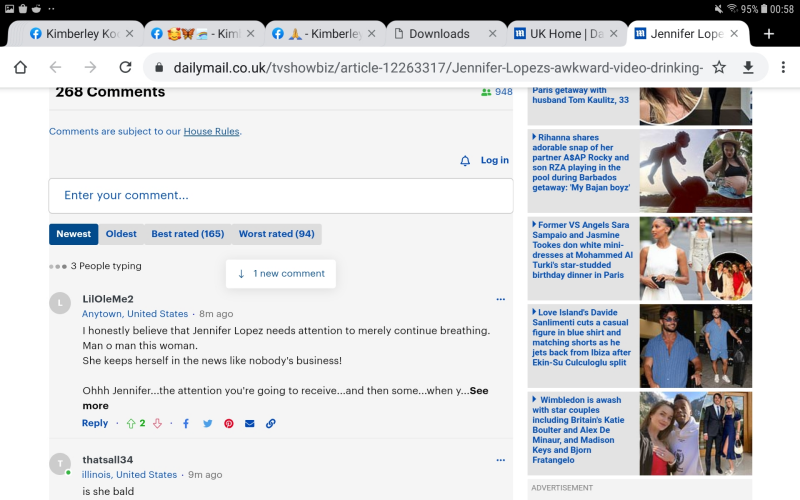The width and height of the screenshot is (800, 500).
Task: Click LilOleMe2's avatar circle
Action: pyautogui.click(x=60, y=303)
